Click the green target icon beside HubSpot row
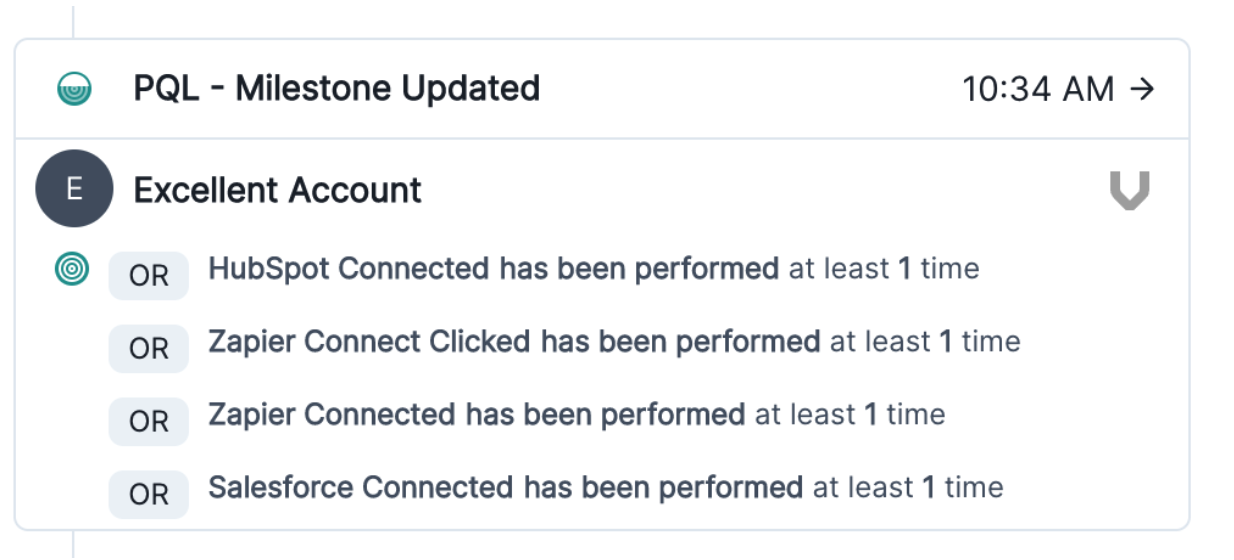The image size is (1234, 560). coord(73,269)
